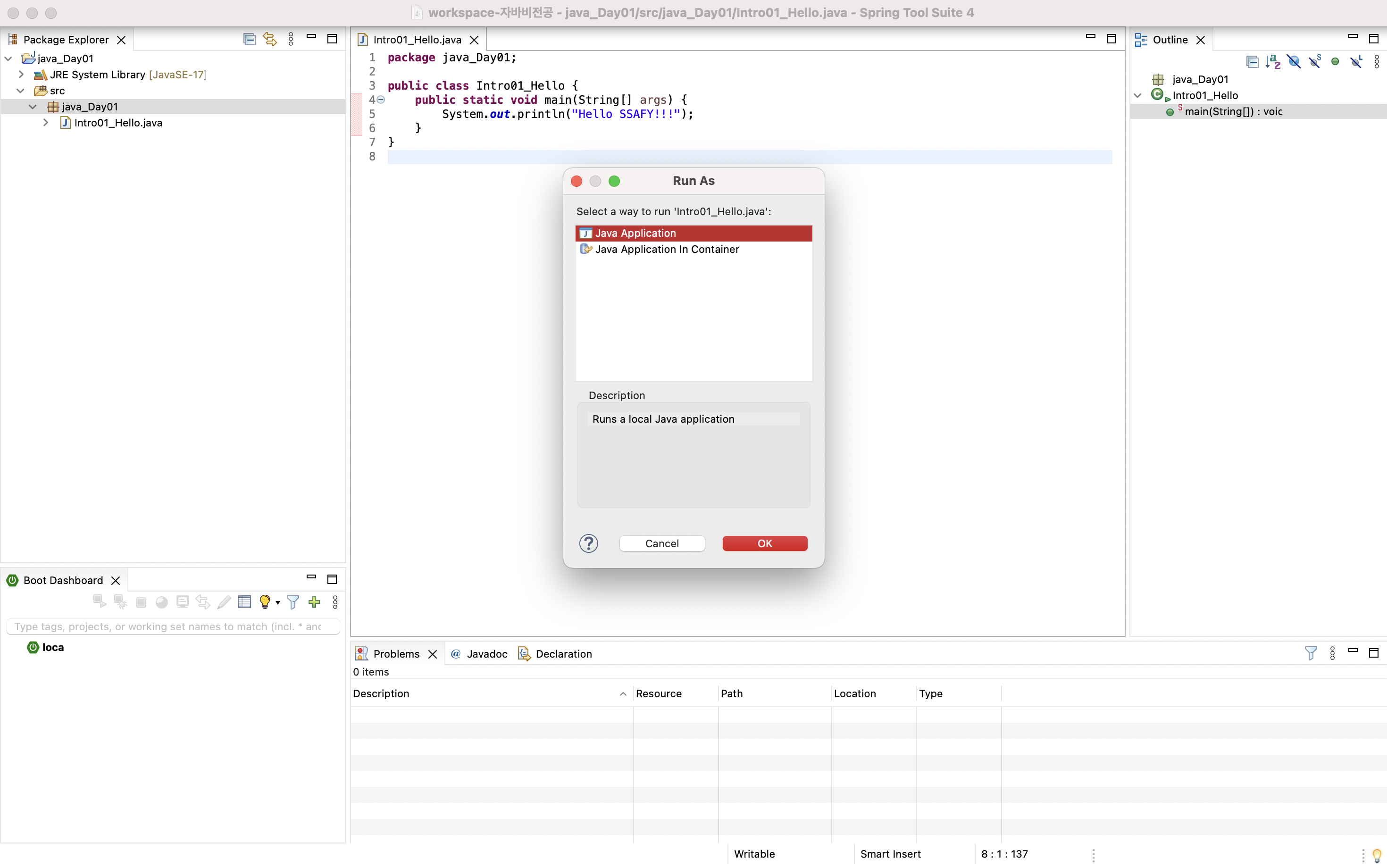The image size is (1387, 868).
Task: Click Boot Dashboard debug start icon
Action: coord(120,601)
